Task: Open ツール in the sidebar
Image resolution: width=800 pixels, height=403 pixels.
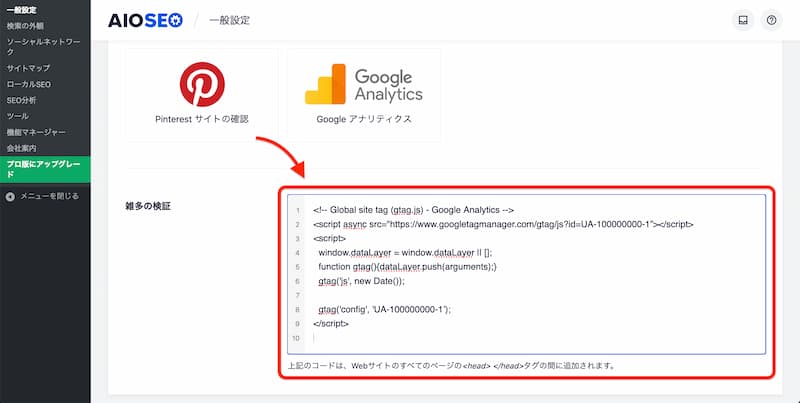Action: click(x=17, y=116)
